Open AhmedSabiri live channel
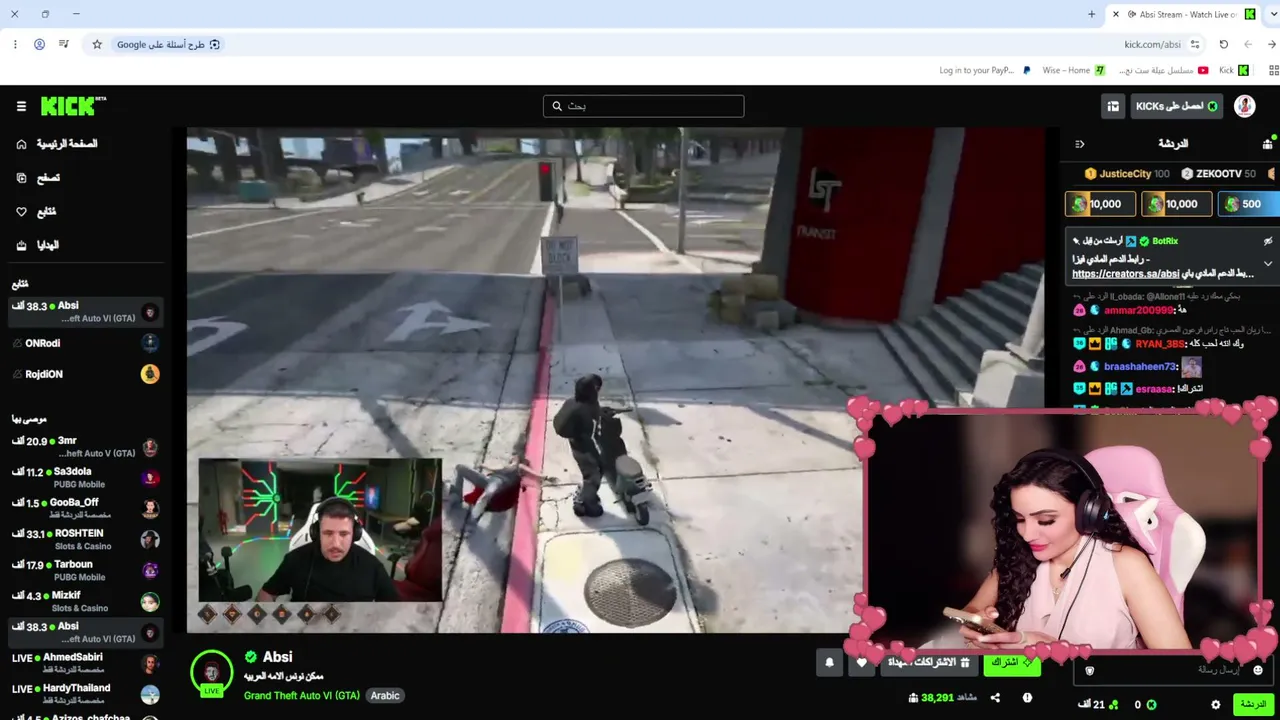Image resolution: width=1280 pixels, height=720 pixels. 84,663
